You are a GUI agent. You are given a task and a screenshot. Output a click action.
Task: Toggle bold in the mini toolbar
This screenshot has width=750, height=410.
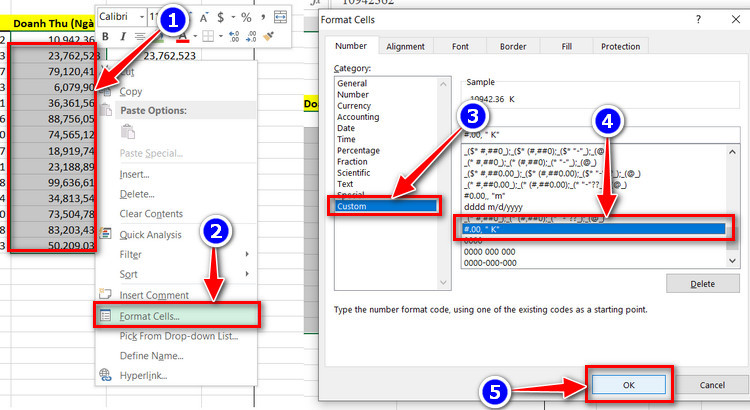coord(105,36)
